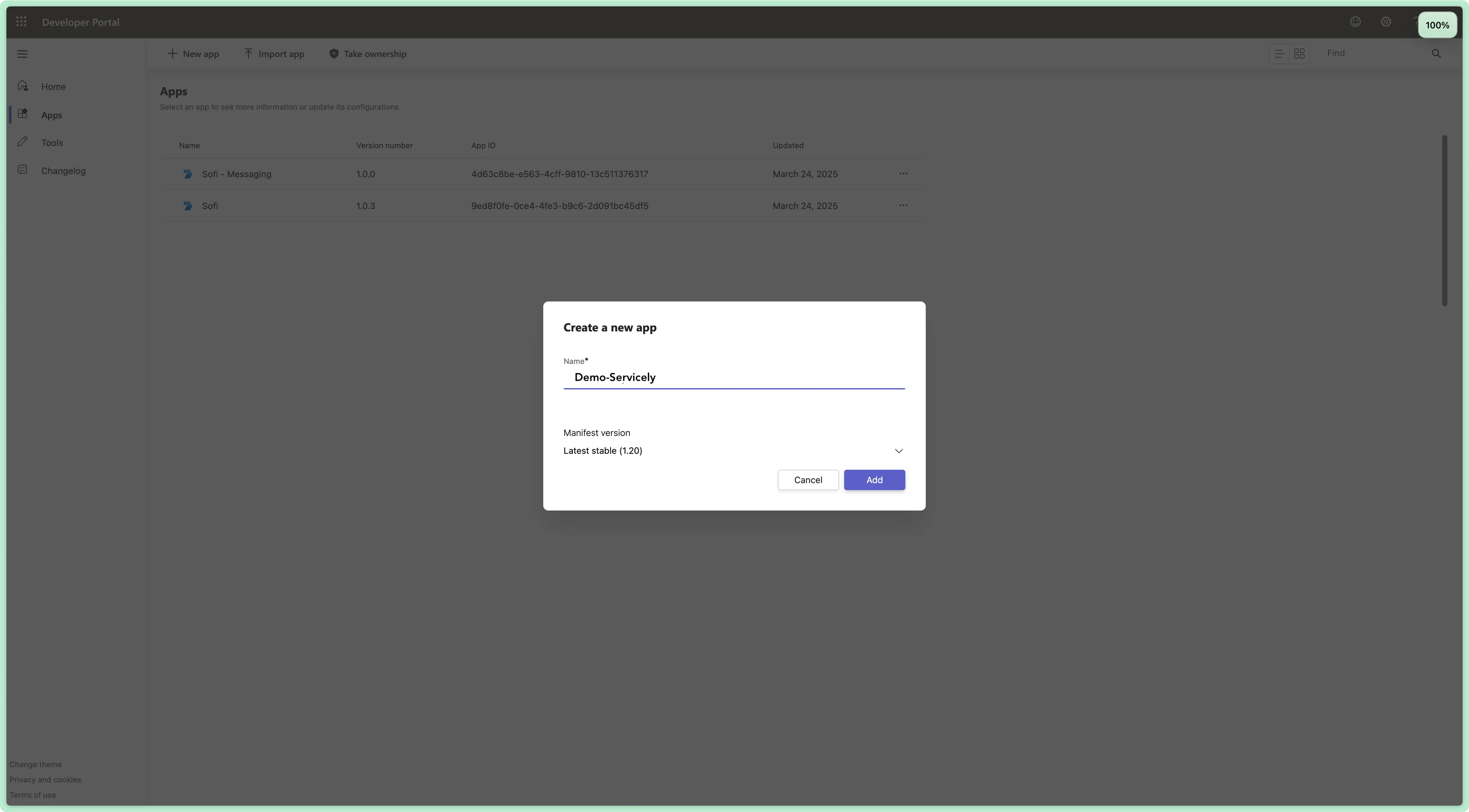Click Add to create the app
This screenshot has width=1469, height=812.
tap(874, 480)
